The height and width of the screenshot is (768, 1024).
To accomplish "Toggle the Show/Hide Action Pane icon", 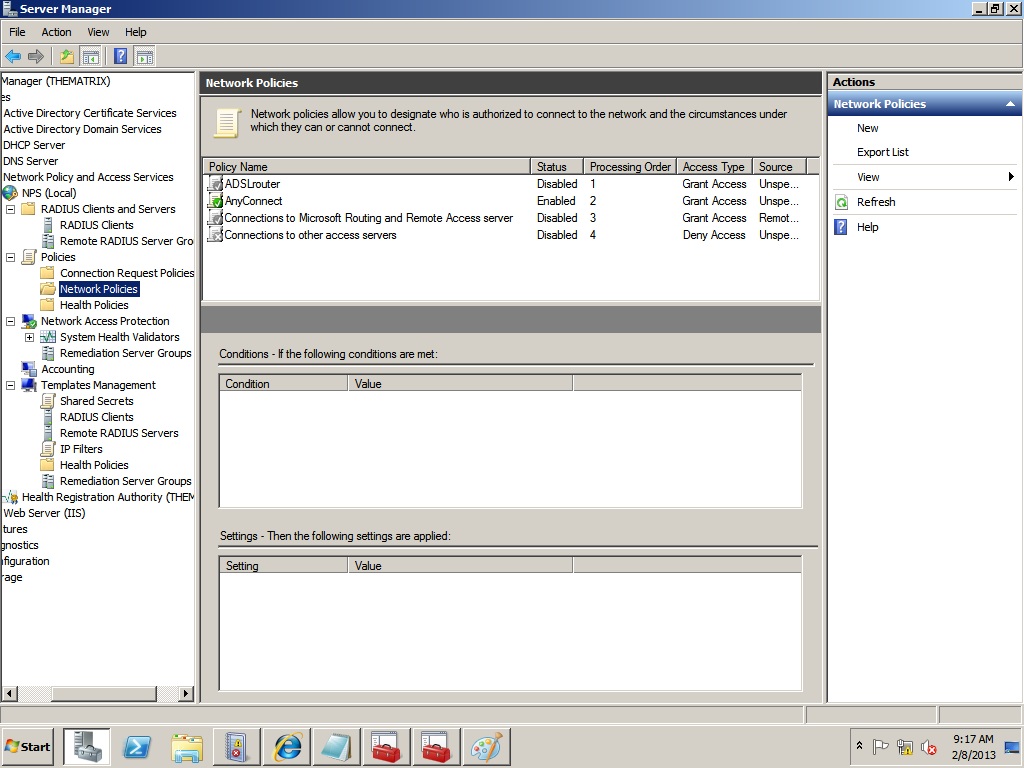I will pyautogui.click(x=144, y=56).
